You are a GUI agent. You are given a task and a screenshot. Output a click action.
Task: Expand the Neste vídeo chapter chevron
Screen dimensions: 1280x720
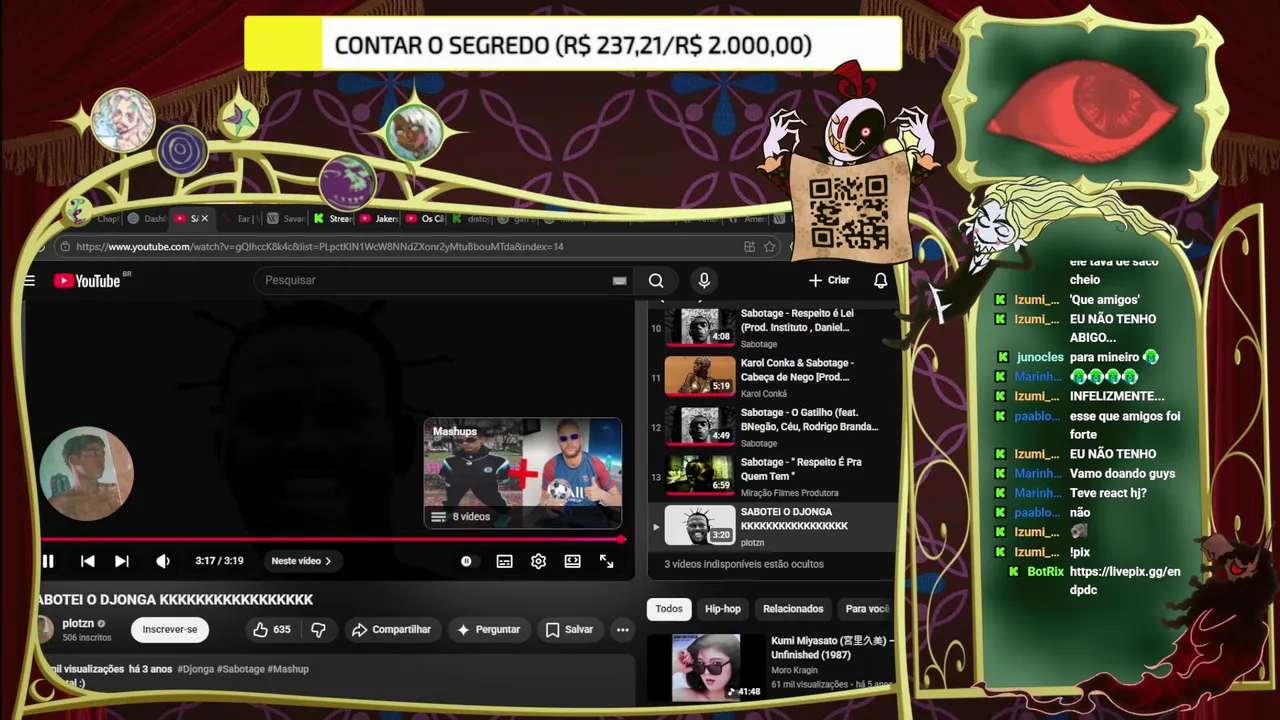coord(327,561)
